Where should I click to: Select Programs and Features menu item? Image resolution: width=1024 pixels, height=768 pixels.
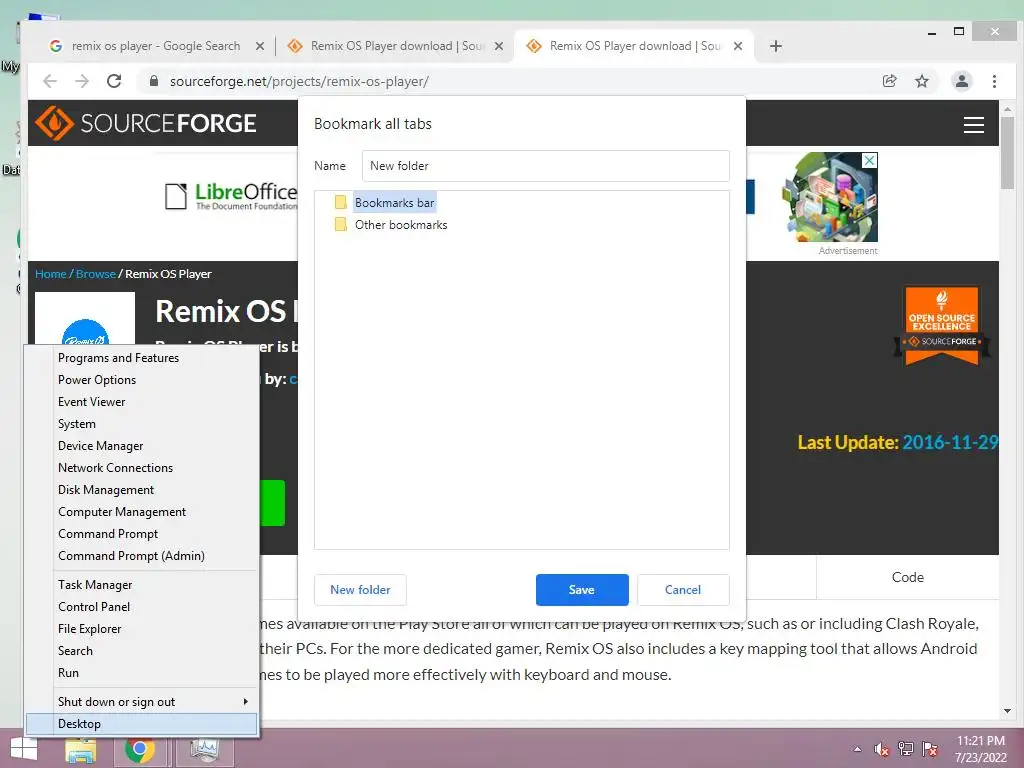click(142, 358)
